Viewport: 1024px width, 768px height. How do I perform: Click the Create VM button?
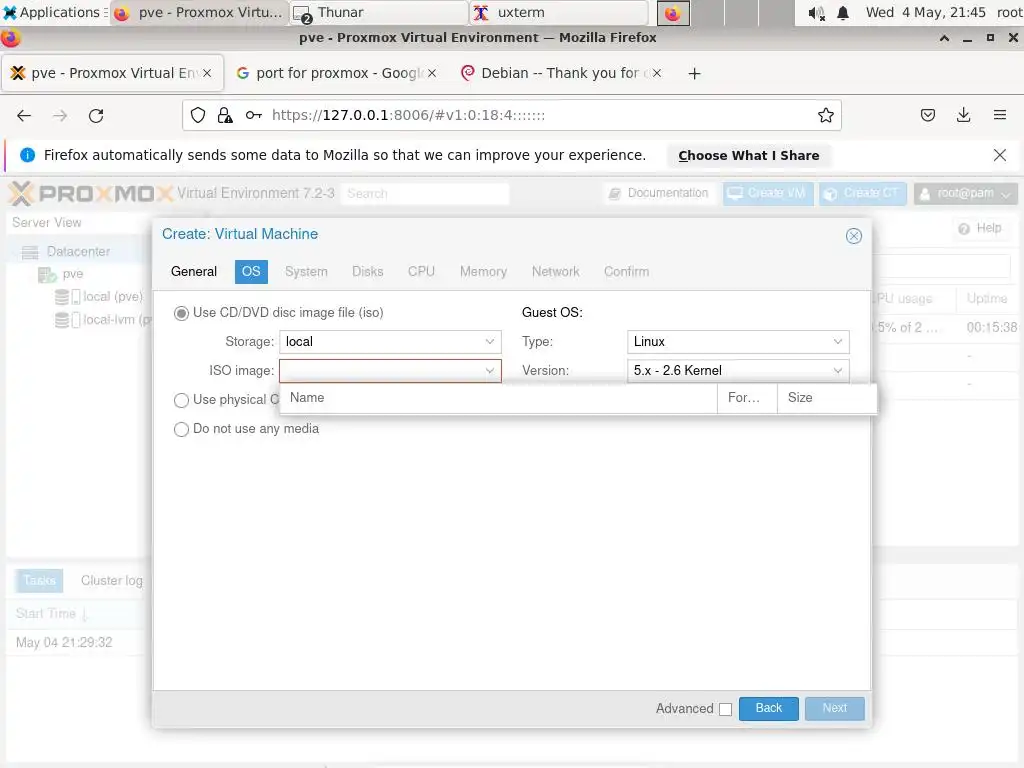point(767,193)
